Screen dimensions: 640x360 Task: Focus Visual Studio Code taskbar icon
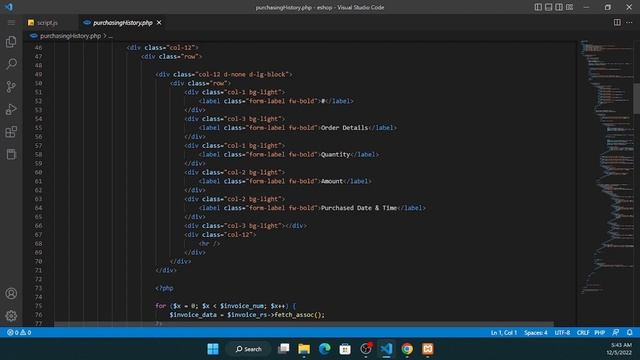[x=386, y=349]
